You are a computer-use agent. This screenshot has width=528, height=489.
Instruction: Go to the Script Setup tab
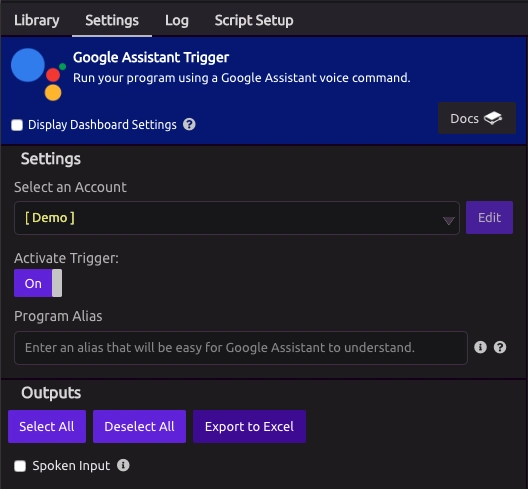(x=254, y=20)
